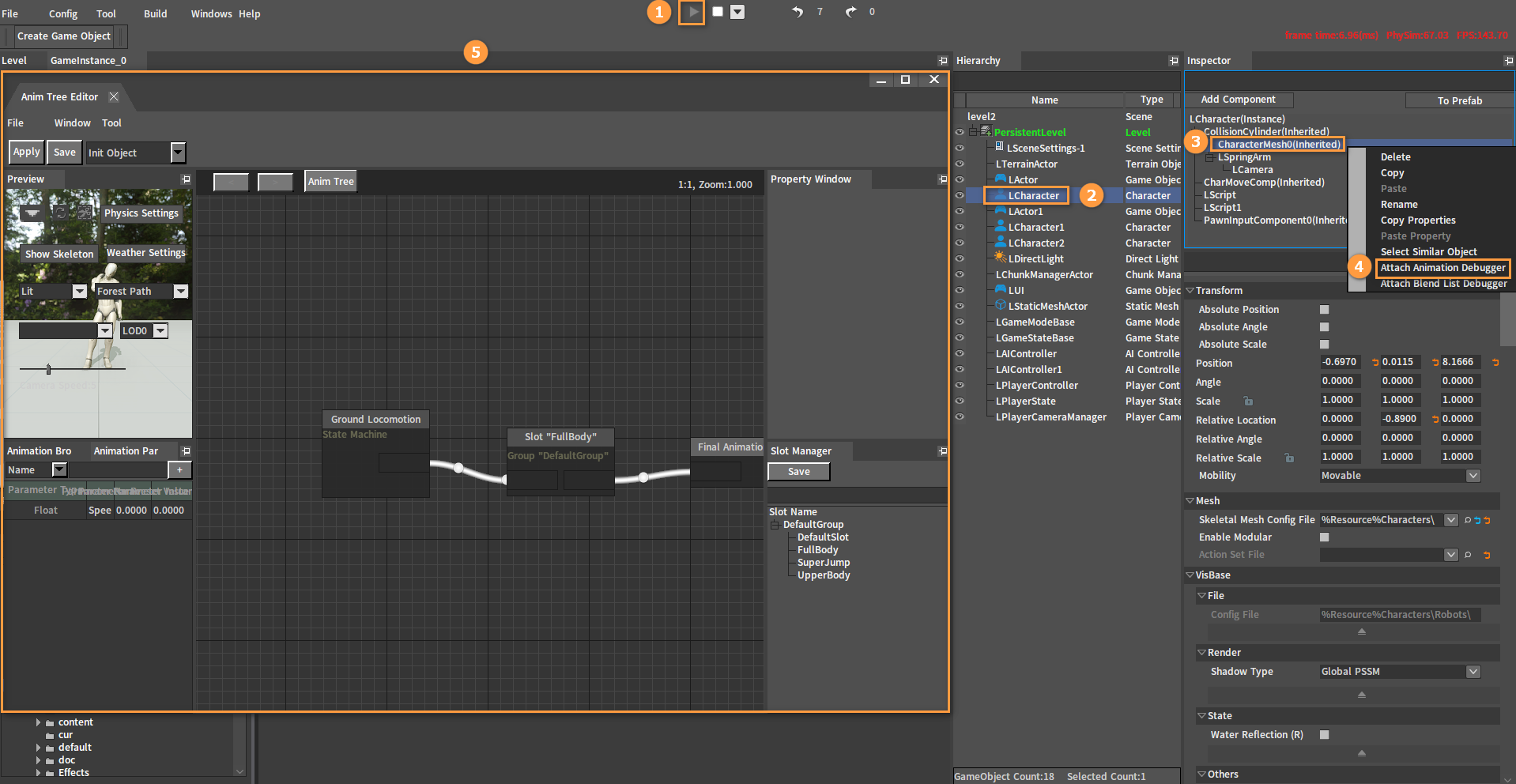
Task: Click Save in Slot Manager
Action: (x=799, y=472)
